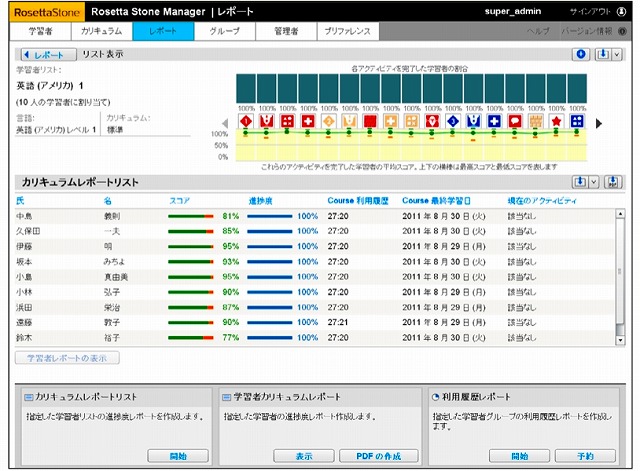Click the 100% progress bar for 伊藤
This screenshot has width=640, height=471.
(x=270, y=247)
